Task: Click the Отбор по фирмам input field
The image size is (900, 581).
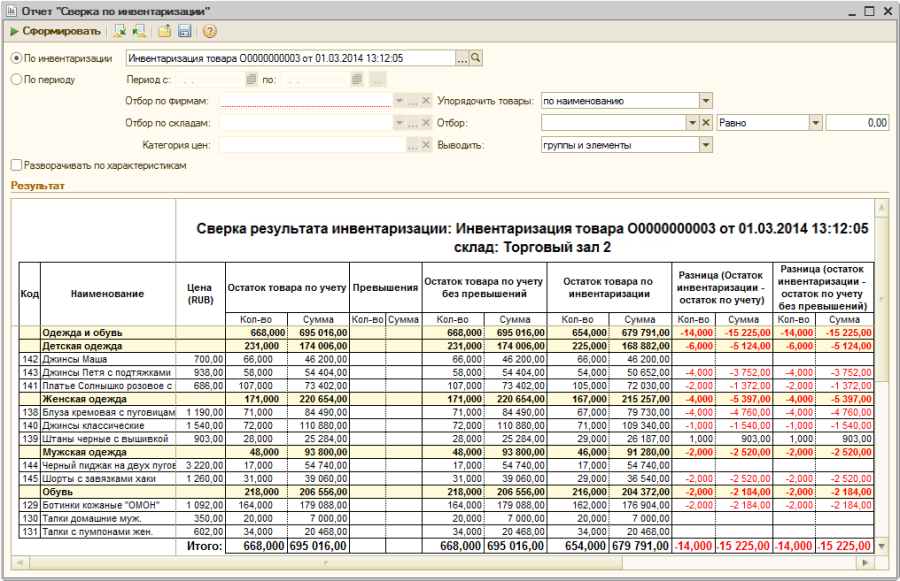Action: [306, 101]
